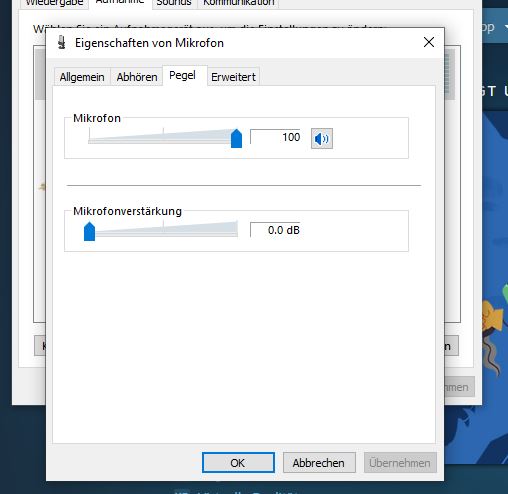Click the Mikrofonverstärkung slider thumb
This screenshot has height=494, width=508.
(89, 231)
